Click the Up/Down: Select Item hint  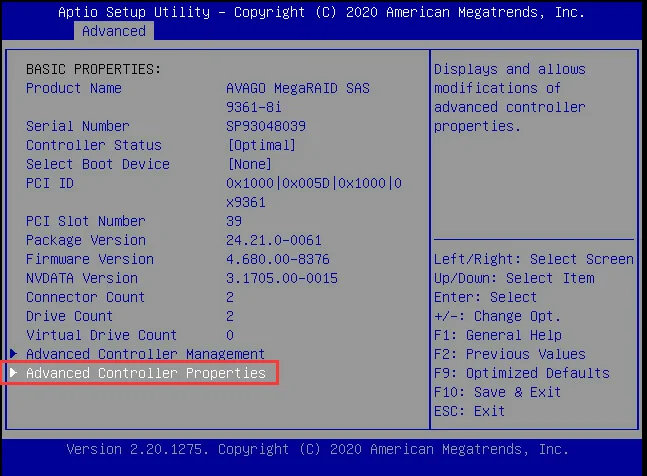pos(514,278)
